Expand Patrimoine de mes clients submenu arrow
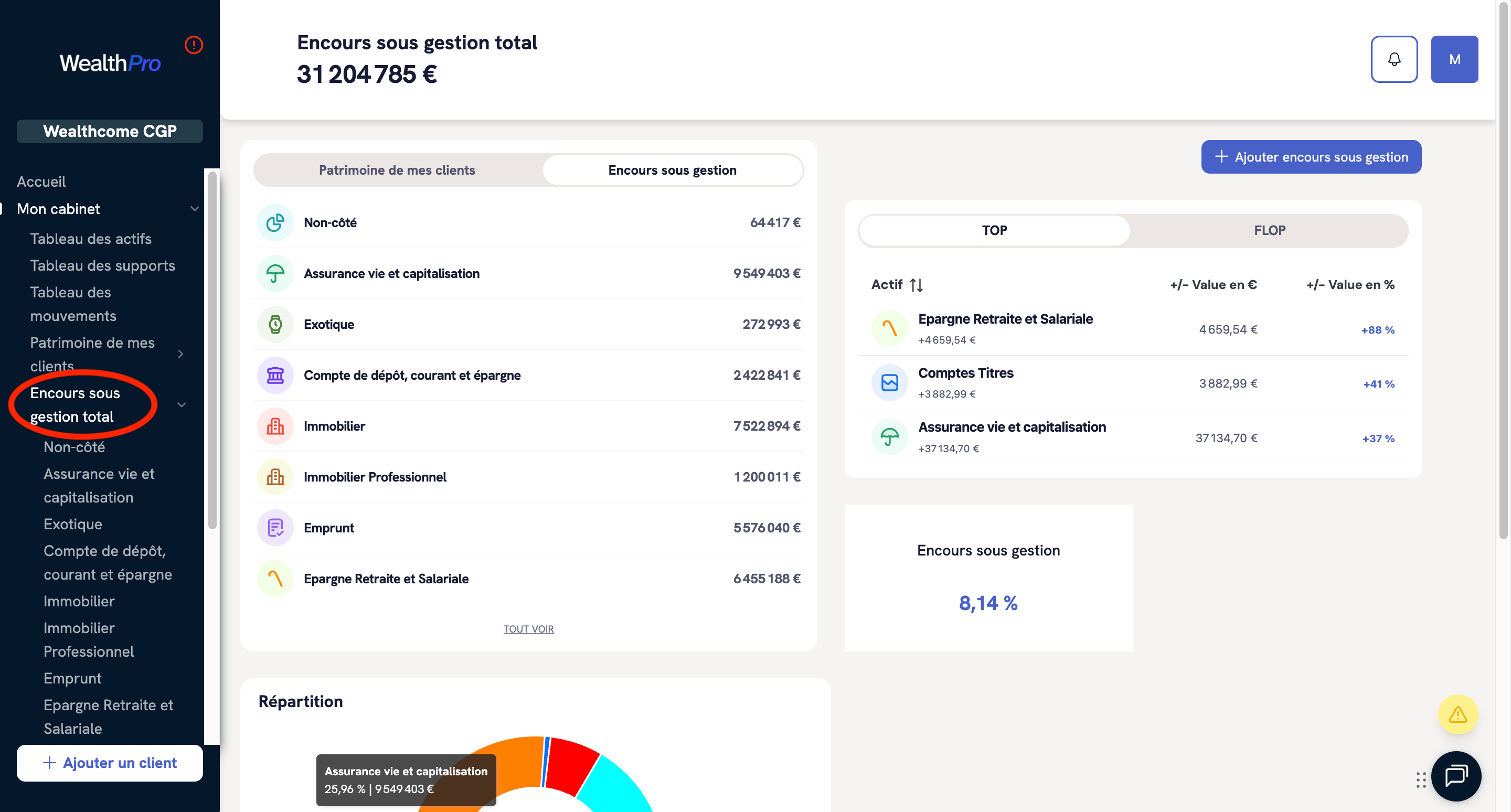The width and height of the screenshot is (1511, 812). tap(180, 354)
